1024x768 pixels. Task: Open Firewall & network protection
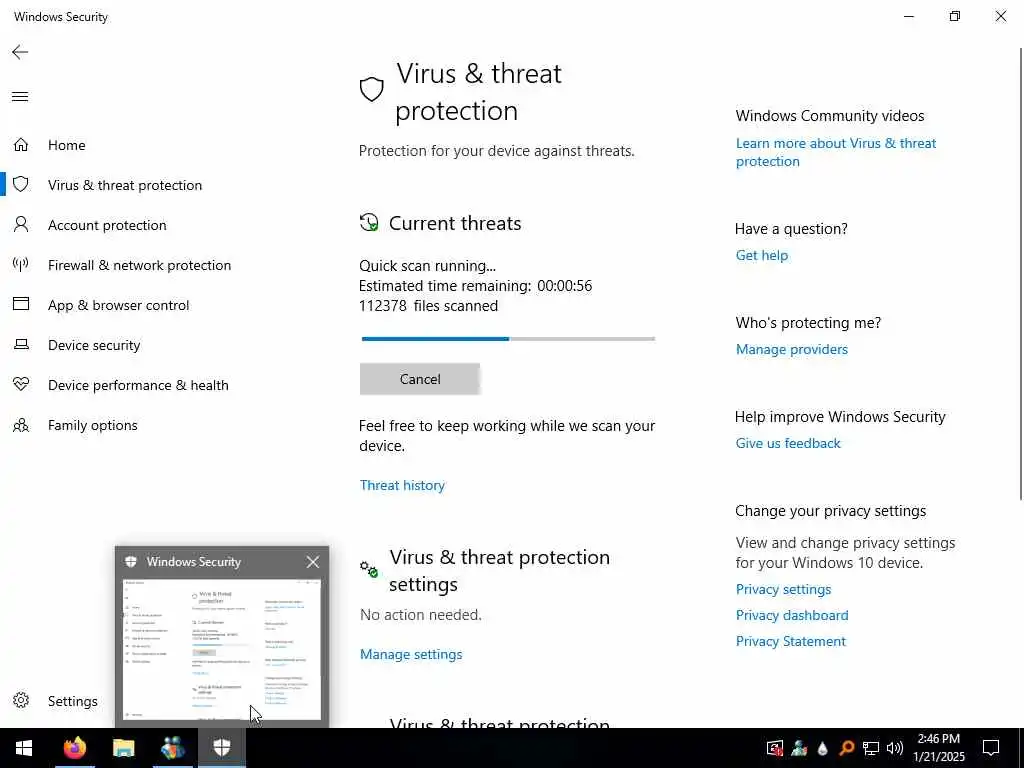(139, 265)
